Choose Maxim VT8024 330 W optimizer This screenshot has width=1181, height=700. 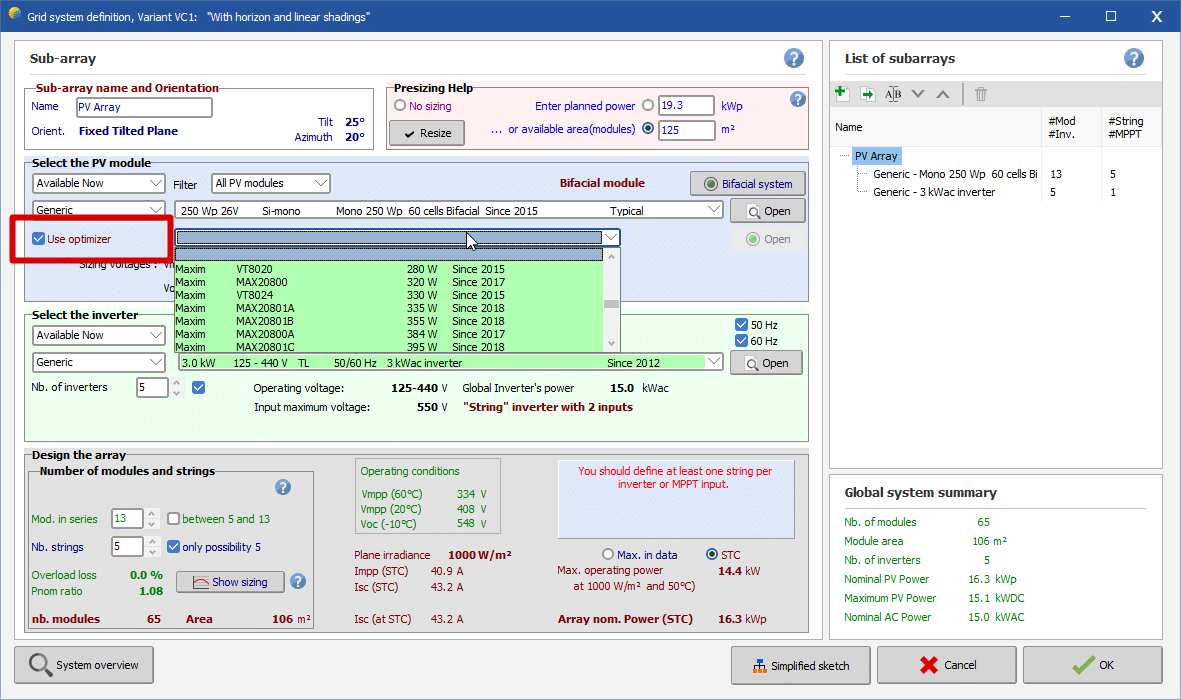tap(389, 295)
